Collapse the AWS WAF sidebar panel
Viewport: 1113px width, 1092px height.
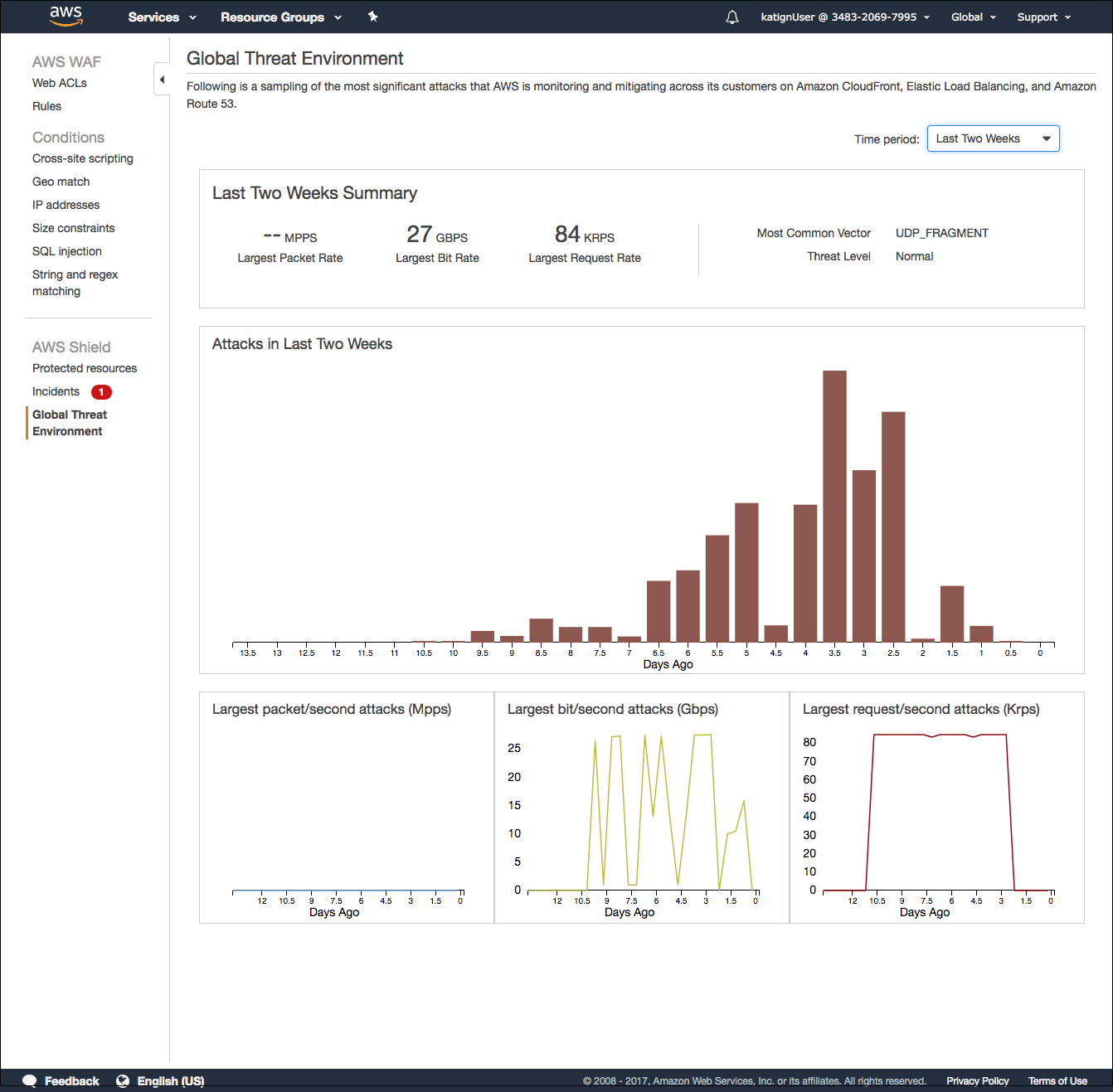point(162,78)
